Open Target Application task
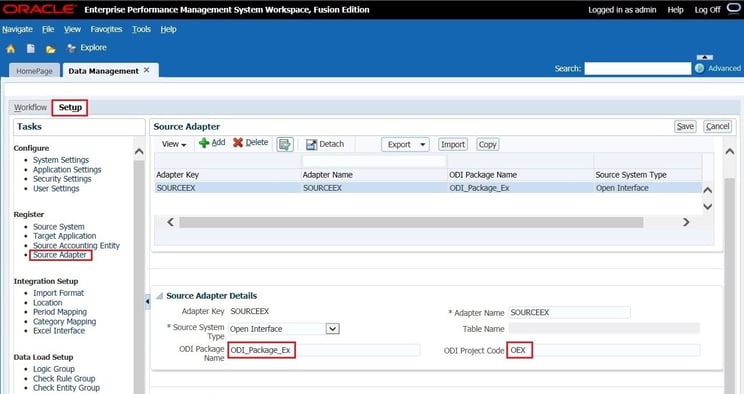 (x=65, y=236)
